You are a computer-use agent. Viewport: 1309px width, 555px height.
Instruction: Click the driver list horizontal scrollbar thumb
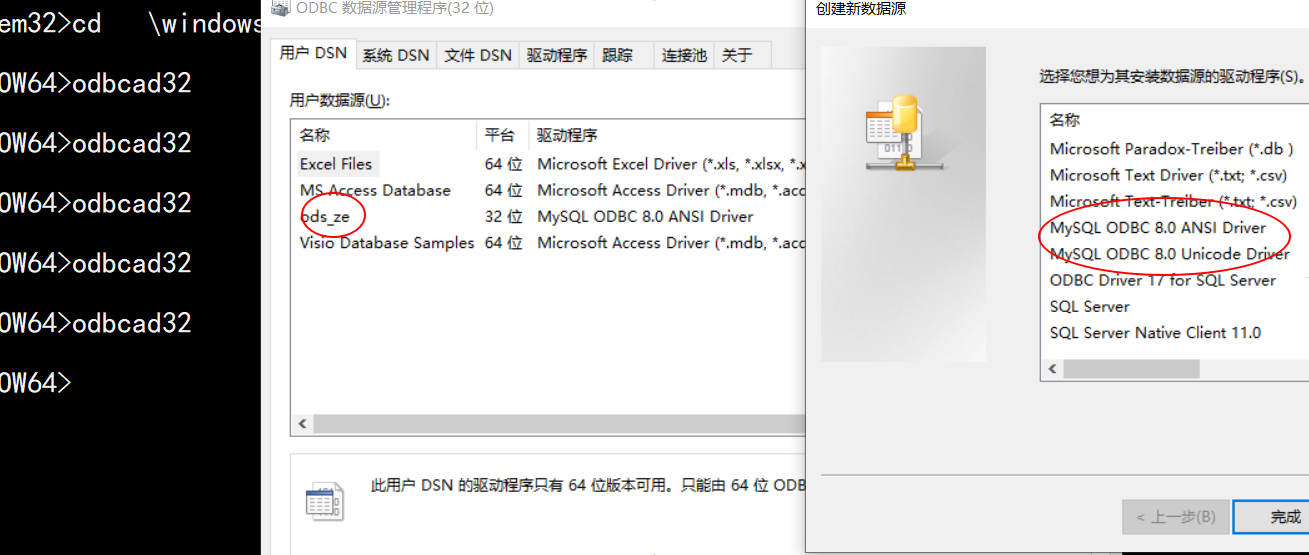pyautogui.click(x=1131, y=369)
